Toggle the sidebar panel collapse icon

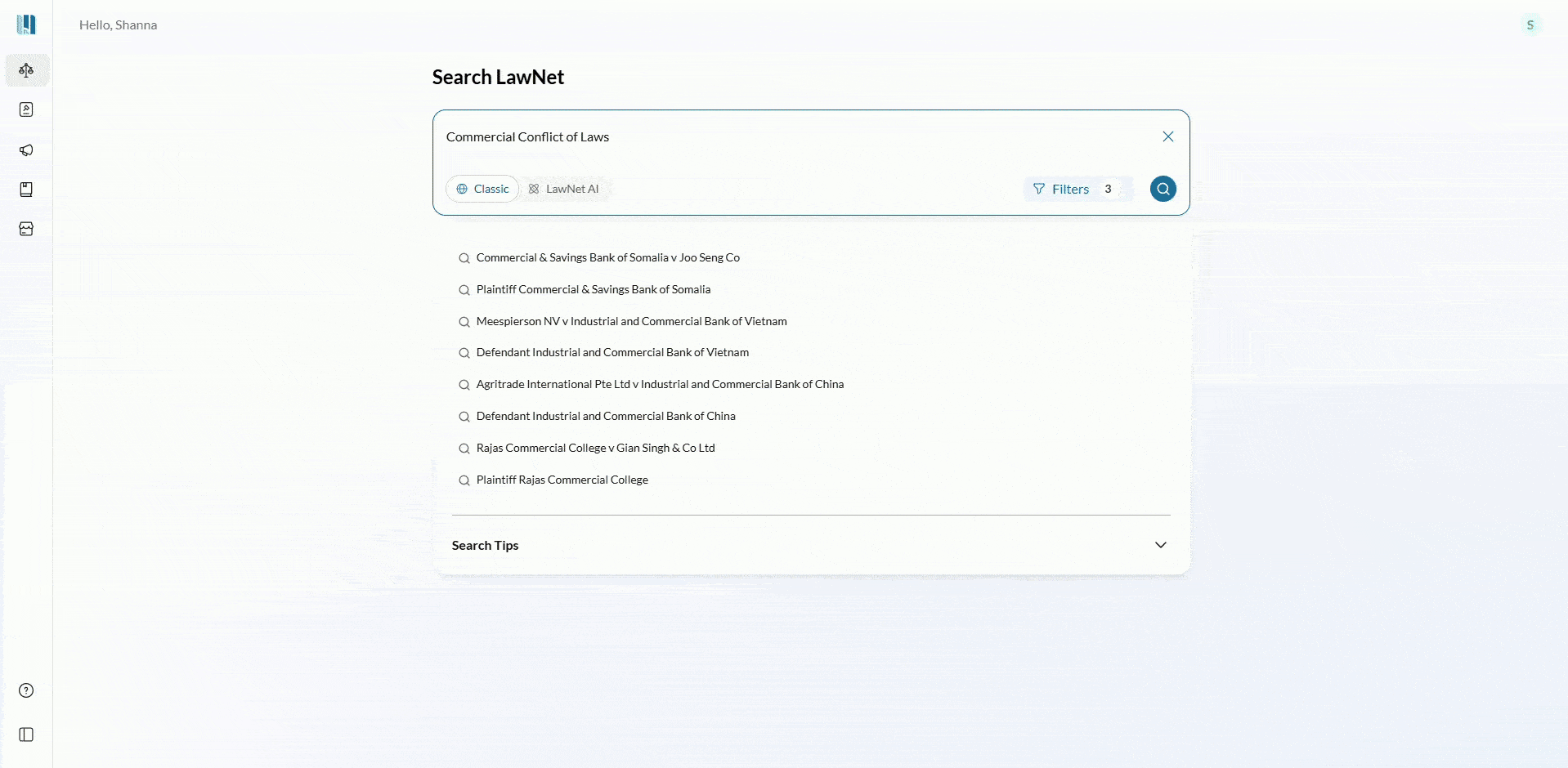[x=26, y=735]
